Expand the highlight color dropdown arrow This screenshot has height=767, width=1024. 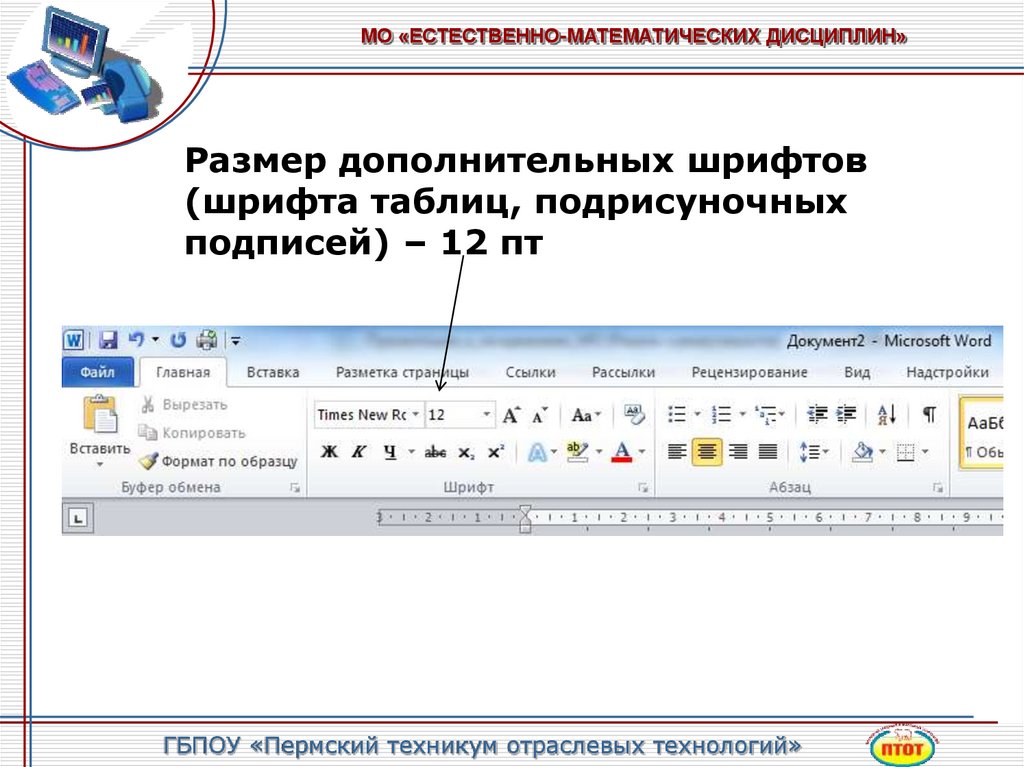[x=599, y=451]
